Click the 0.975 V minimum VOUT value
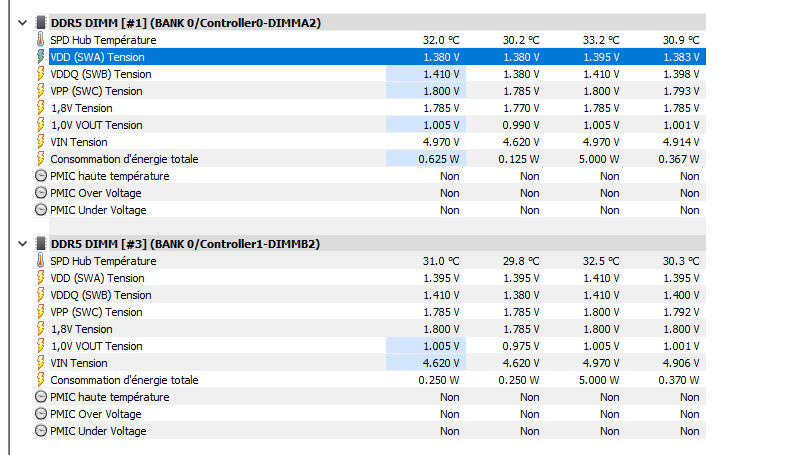This screenshot has height=455, width=805. click(x=521, y=346)
